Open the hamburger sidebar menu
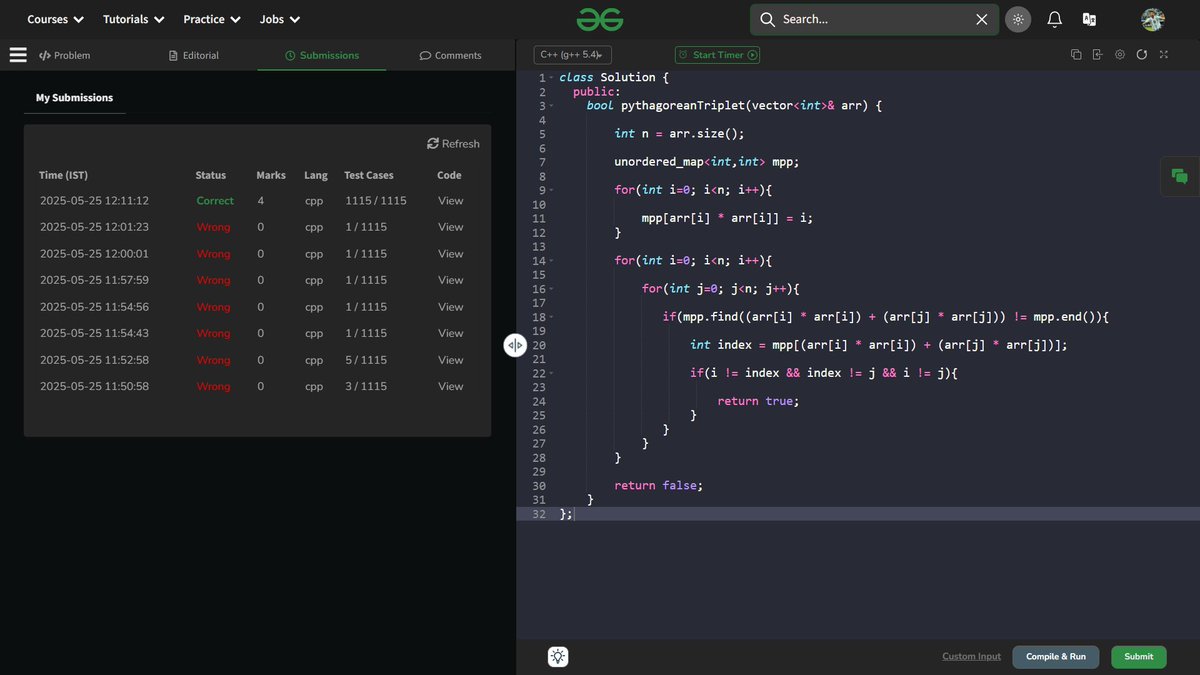Screen dimensions: 1200x675 [18, 55]
